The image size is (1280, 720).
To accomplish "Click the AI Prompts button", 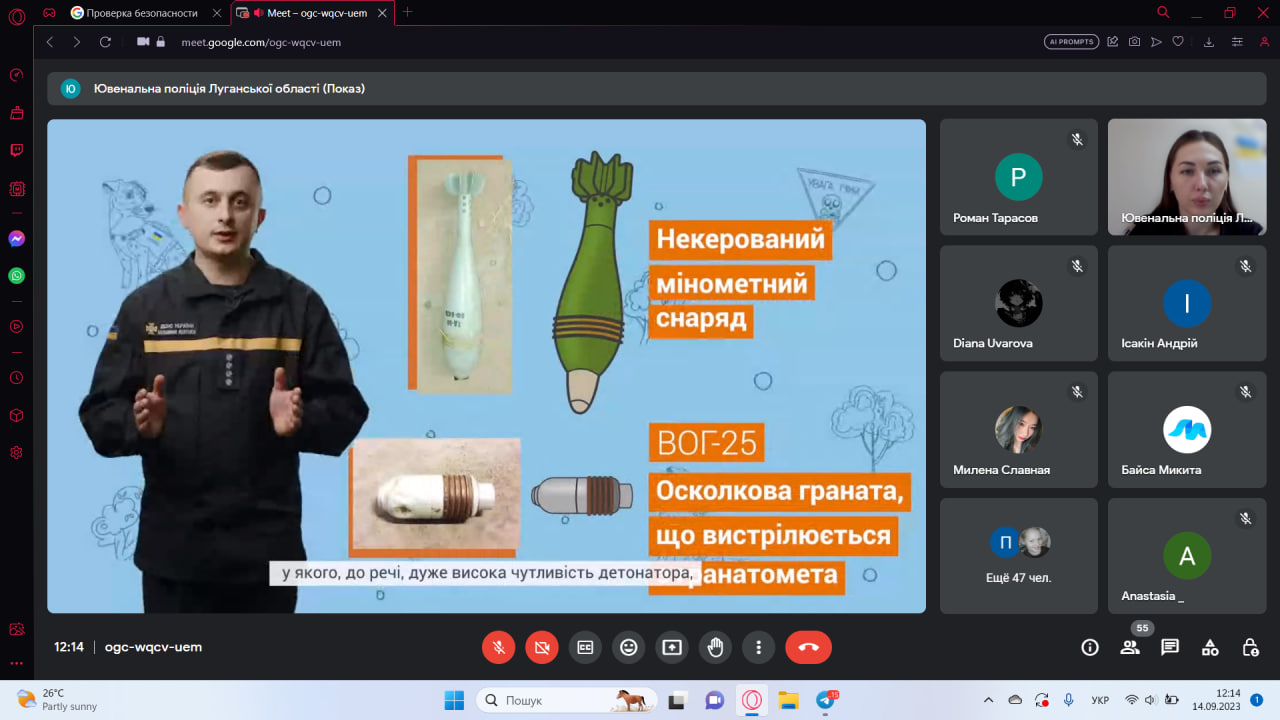I will [1071, 42].
